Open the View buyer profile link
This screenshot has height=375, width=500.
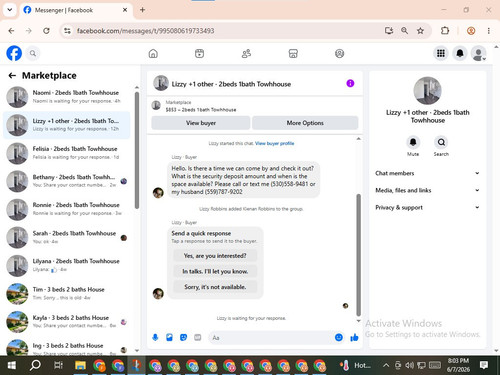point(274,143)
